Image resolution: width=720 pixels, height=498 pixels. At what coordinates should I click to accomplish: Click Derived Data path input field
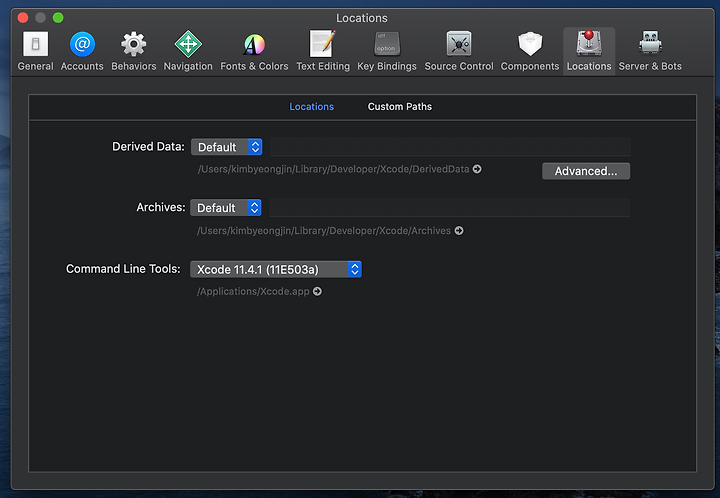tap(450, 147)
